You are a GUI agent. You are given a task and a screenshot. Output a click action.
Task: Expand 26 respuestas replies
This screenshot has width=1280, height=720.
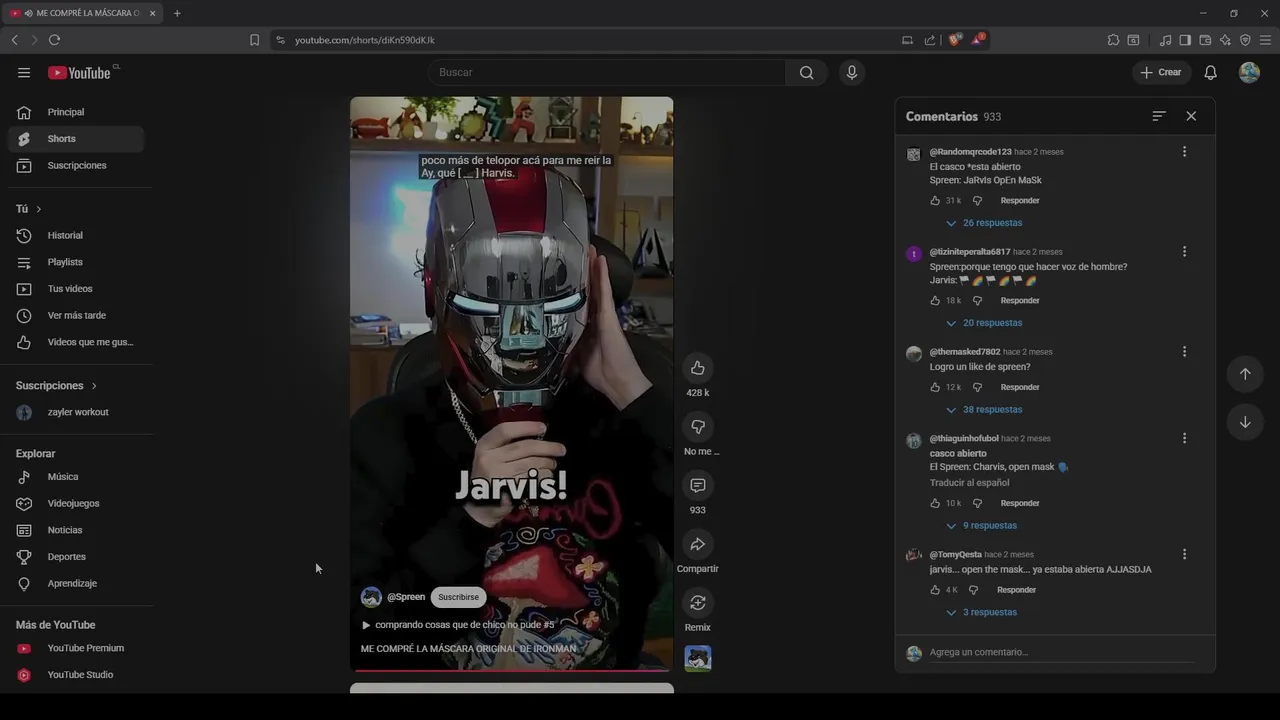984,223
